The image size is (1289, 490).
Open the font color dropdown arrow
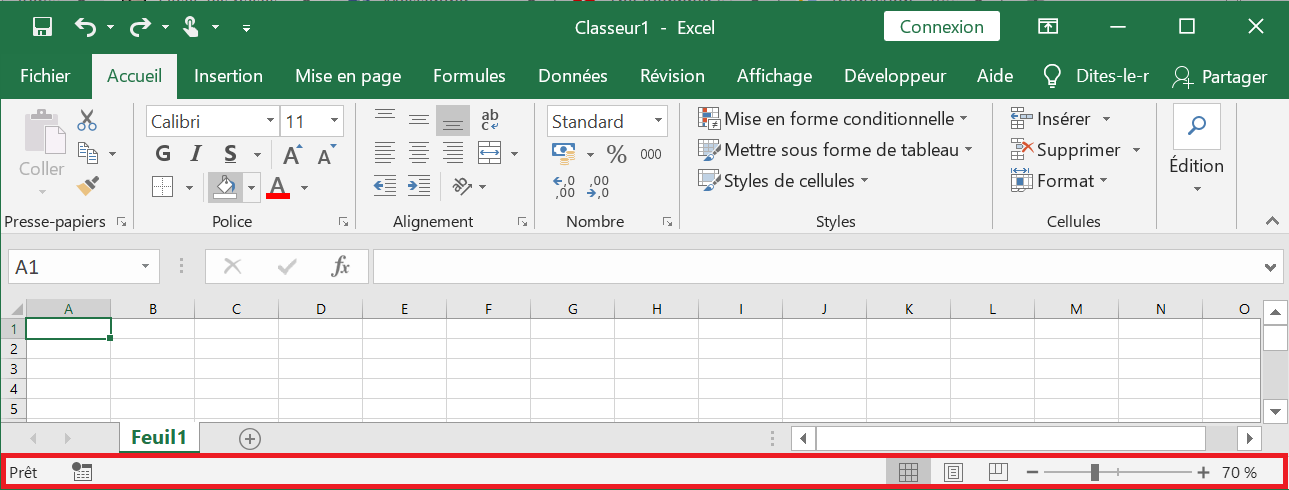pos(304,187)
